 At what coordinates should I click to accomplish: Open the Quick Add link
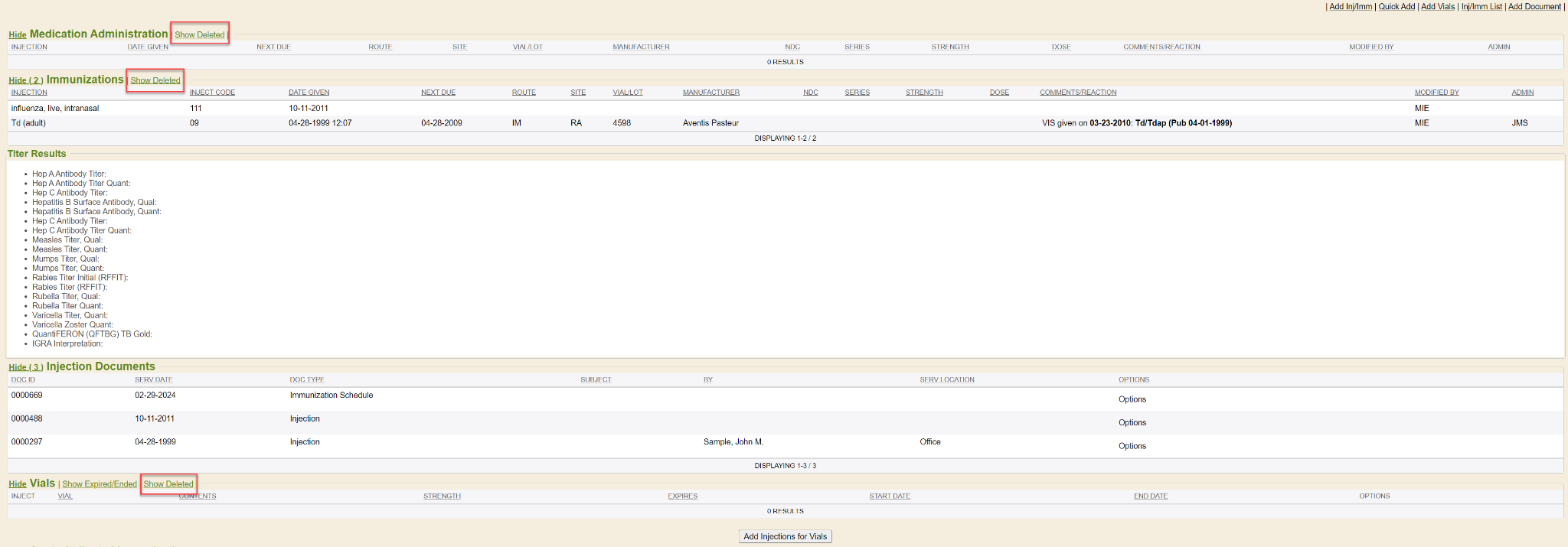(x=1396, y=7)
